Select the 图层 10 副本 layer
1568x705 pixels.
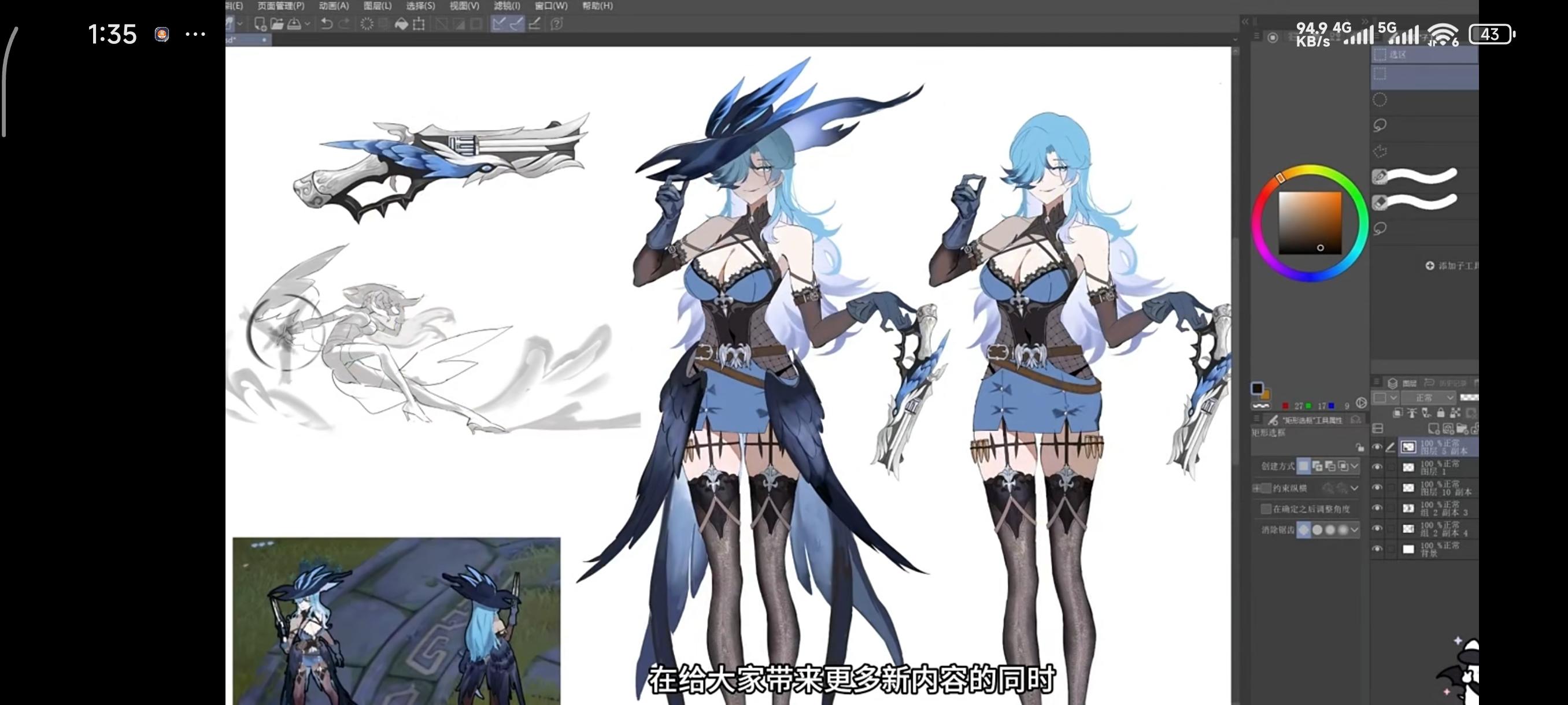click(x=1445, y=488)
